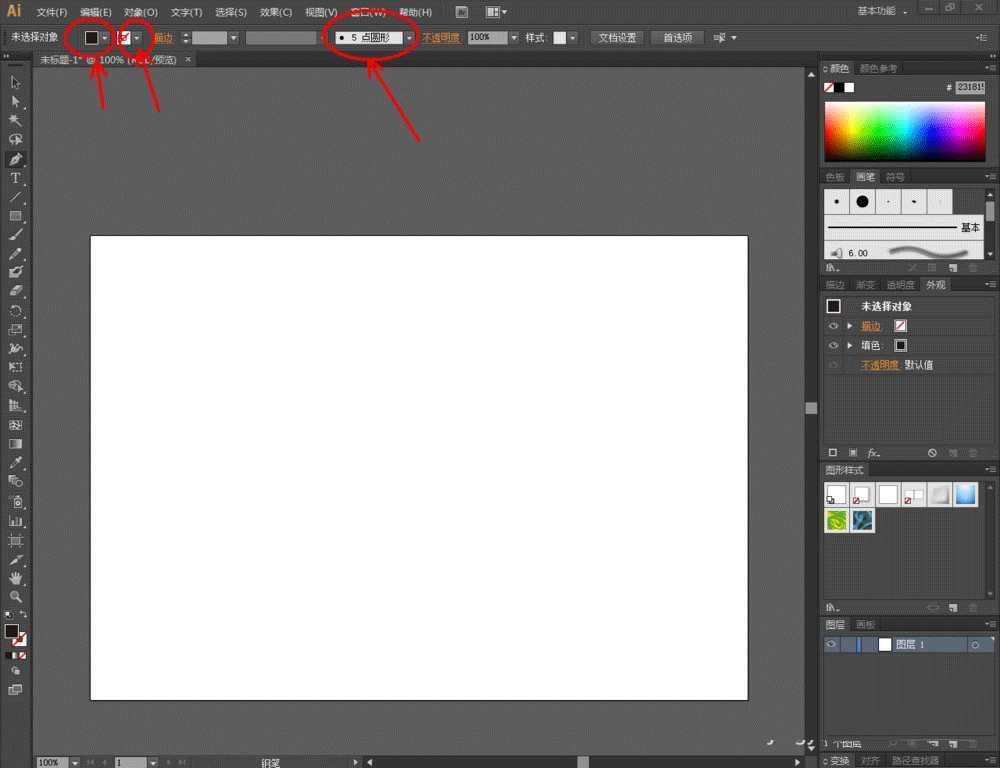
Task: Choose the Eyedropper tool
Action: [x=15, y=463]
